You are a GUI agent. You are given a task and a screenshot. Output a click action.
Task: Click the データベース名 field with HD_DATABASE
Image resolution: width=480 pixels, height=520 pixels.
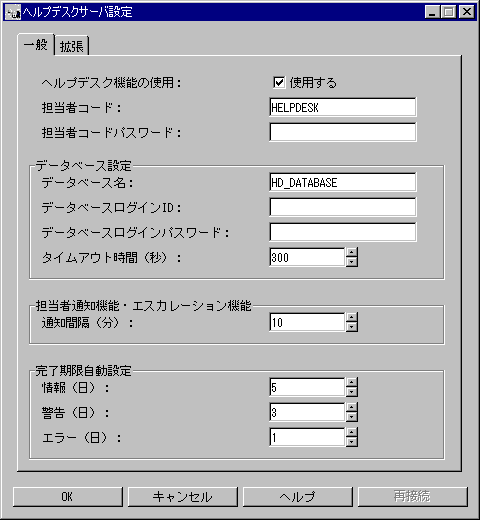click(343, 182)
